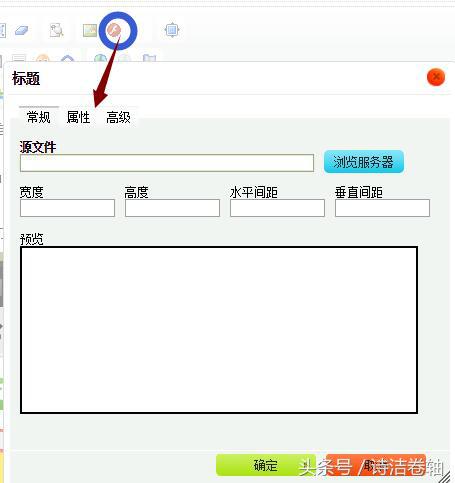Click the insert image toolbar icon
Image resolution: width=455 pixels, height=483 pixels.
(x=90, y=30)
